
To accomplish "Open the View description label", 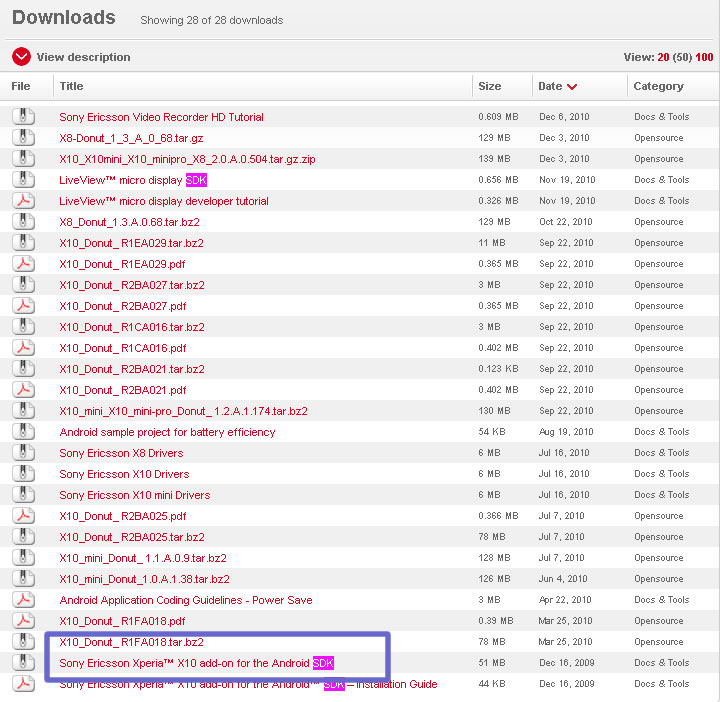I will click(x=84, y=57).
